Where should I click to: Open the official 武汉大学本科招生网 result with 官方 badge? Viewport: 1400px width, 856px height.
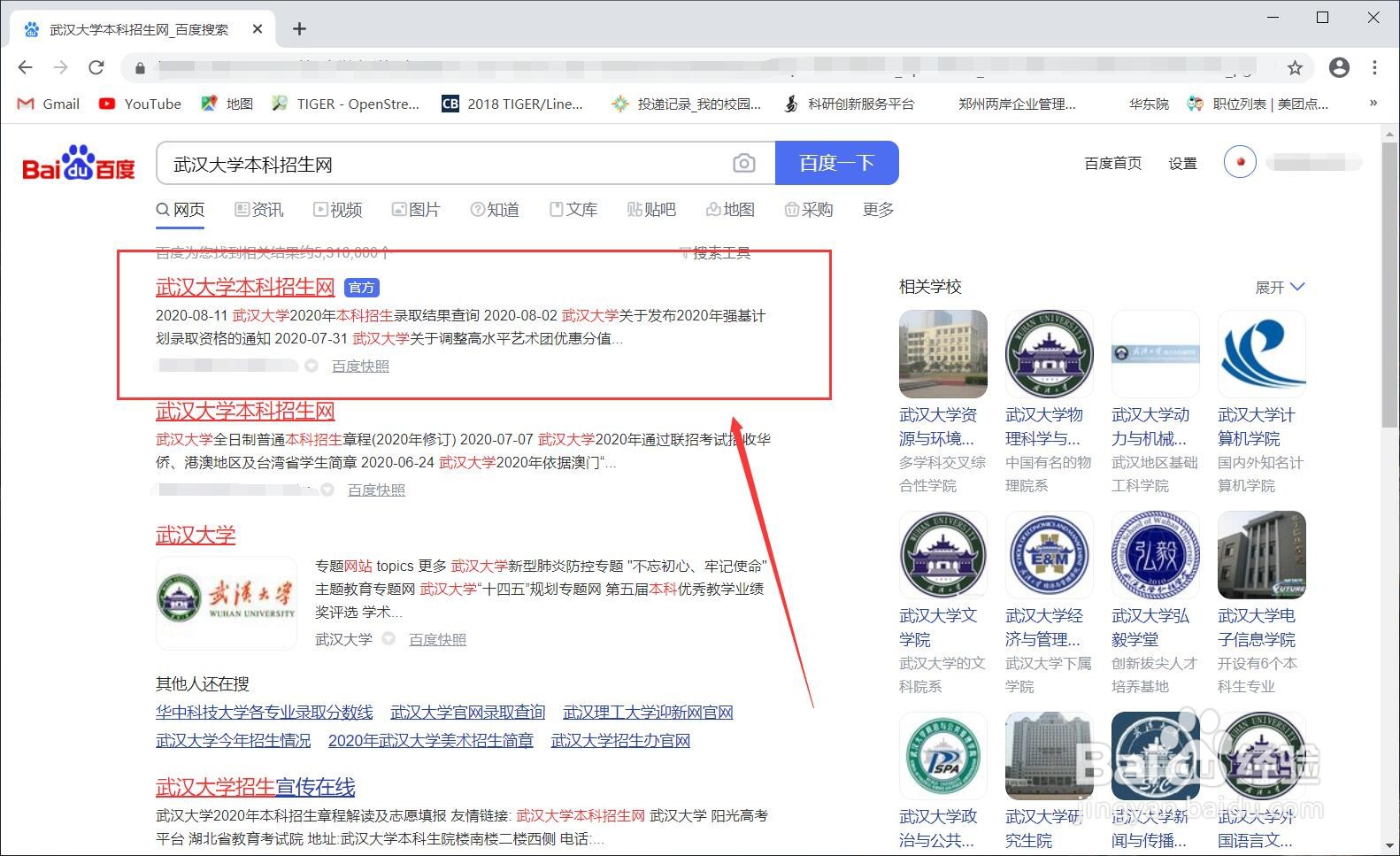coord(245,287)
